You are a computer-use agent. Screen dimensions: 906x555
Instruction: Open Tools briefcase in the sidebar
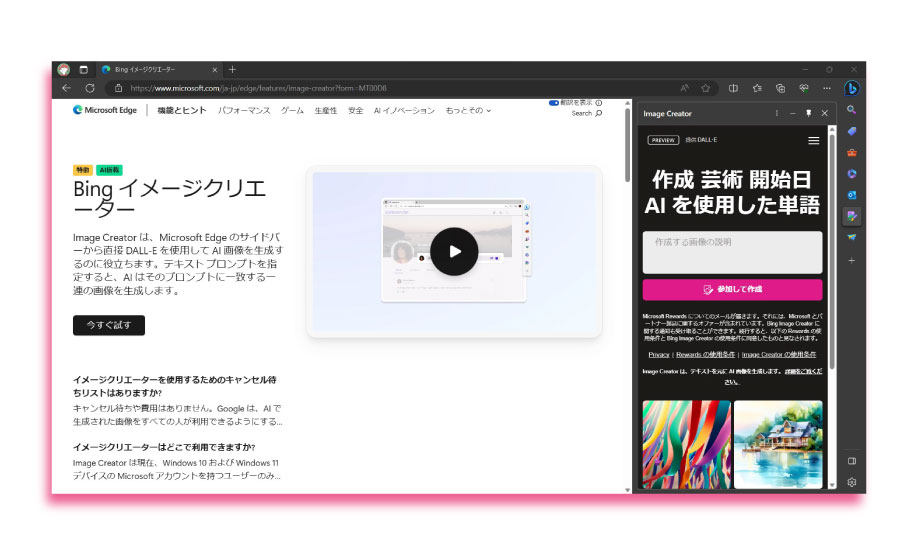[852, 152]
